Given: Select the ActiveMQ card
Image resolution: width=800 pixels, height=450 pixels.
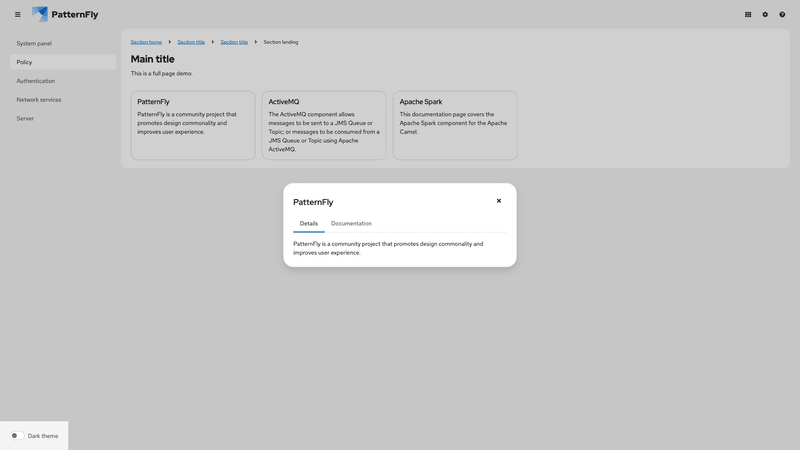Looking at the screenshot, I should (324, 125).
